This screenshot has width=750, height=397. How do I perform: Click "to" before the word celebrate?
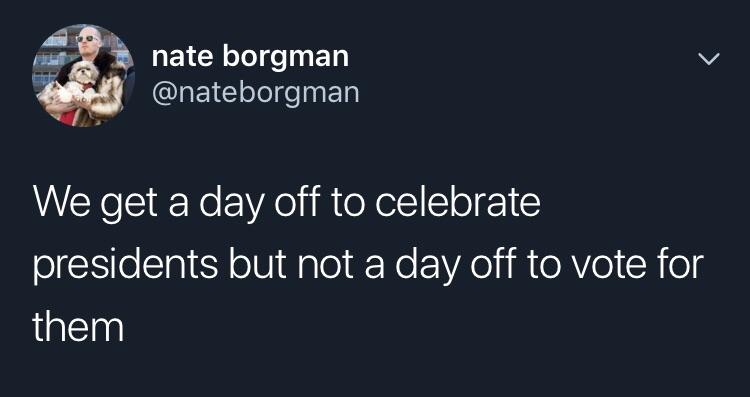click(348, 204)
